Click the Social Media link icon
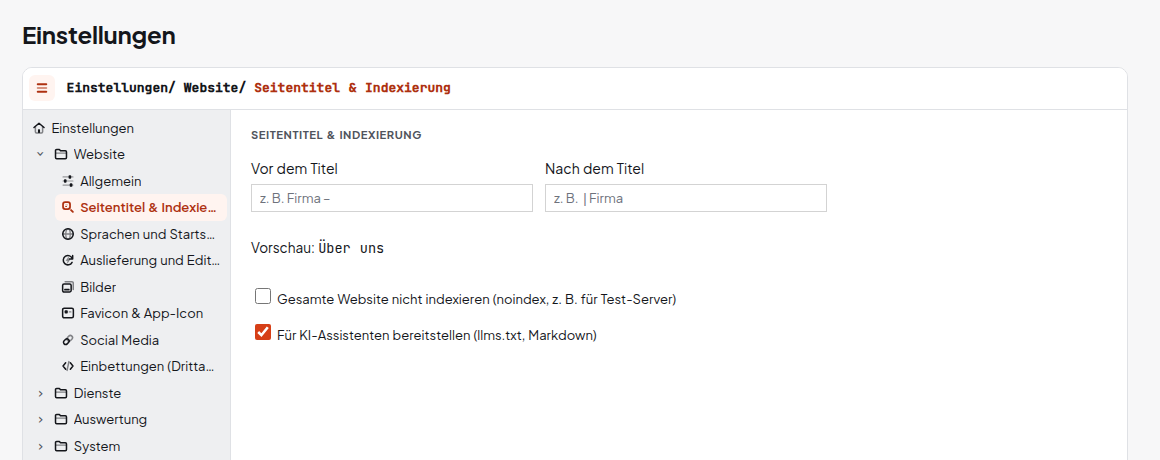 (x=68, y=340)
